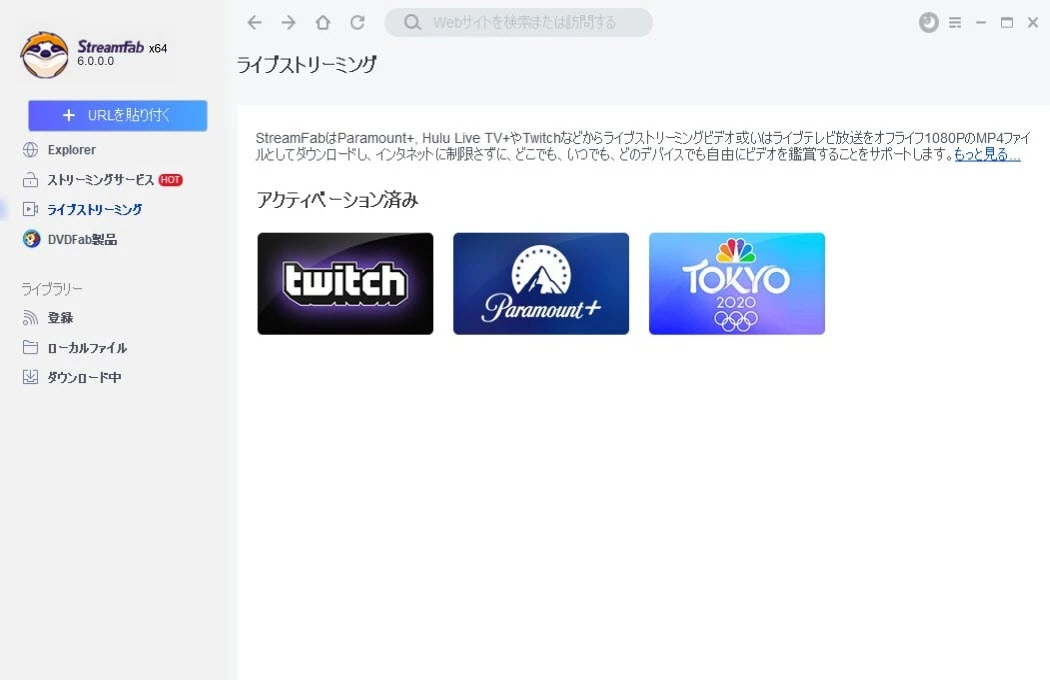The width and height of the screenshot is (1050, 680).
Task: Open the hamburger menu at top right
Action: pyautogui.click(x=956, y=22)
